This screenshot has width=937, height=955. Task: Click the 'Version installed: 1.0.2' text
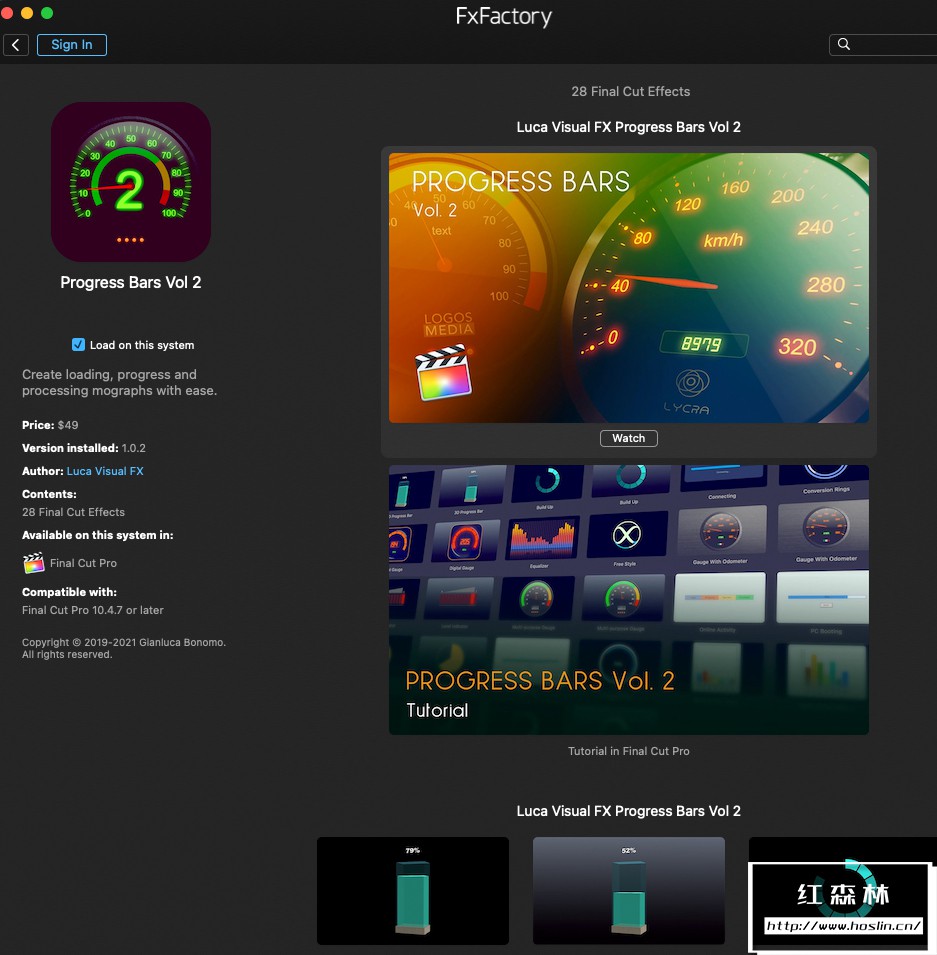pos(83,448)
